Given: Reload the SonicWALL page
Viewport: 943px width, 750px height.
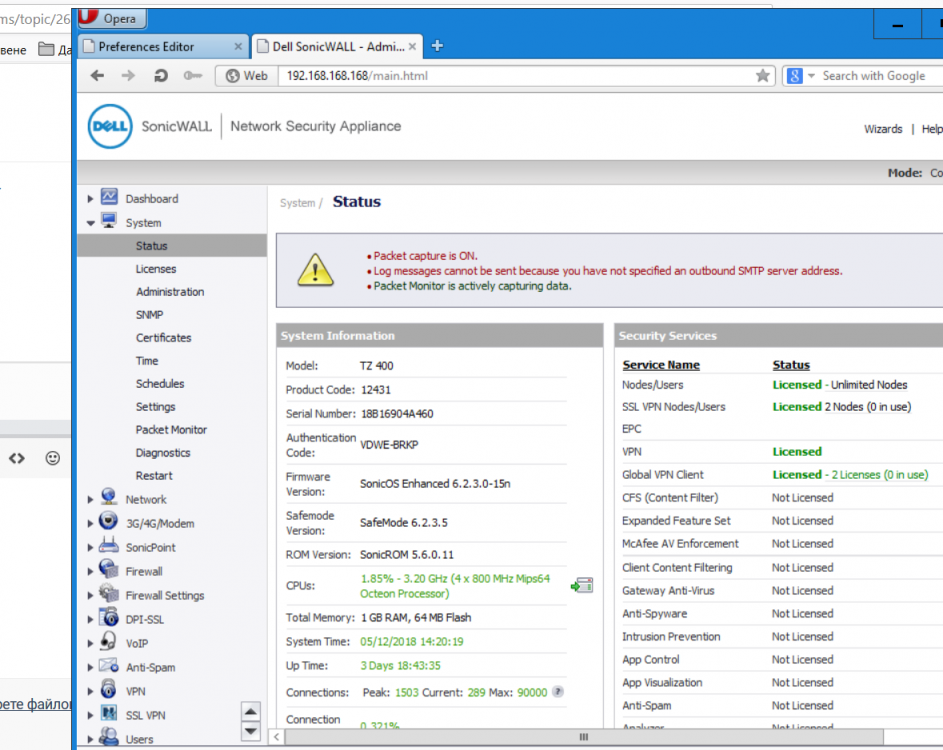Looking at the screenshot, I should click(160, 76).
